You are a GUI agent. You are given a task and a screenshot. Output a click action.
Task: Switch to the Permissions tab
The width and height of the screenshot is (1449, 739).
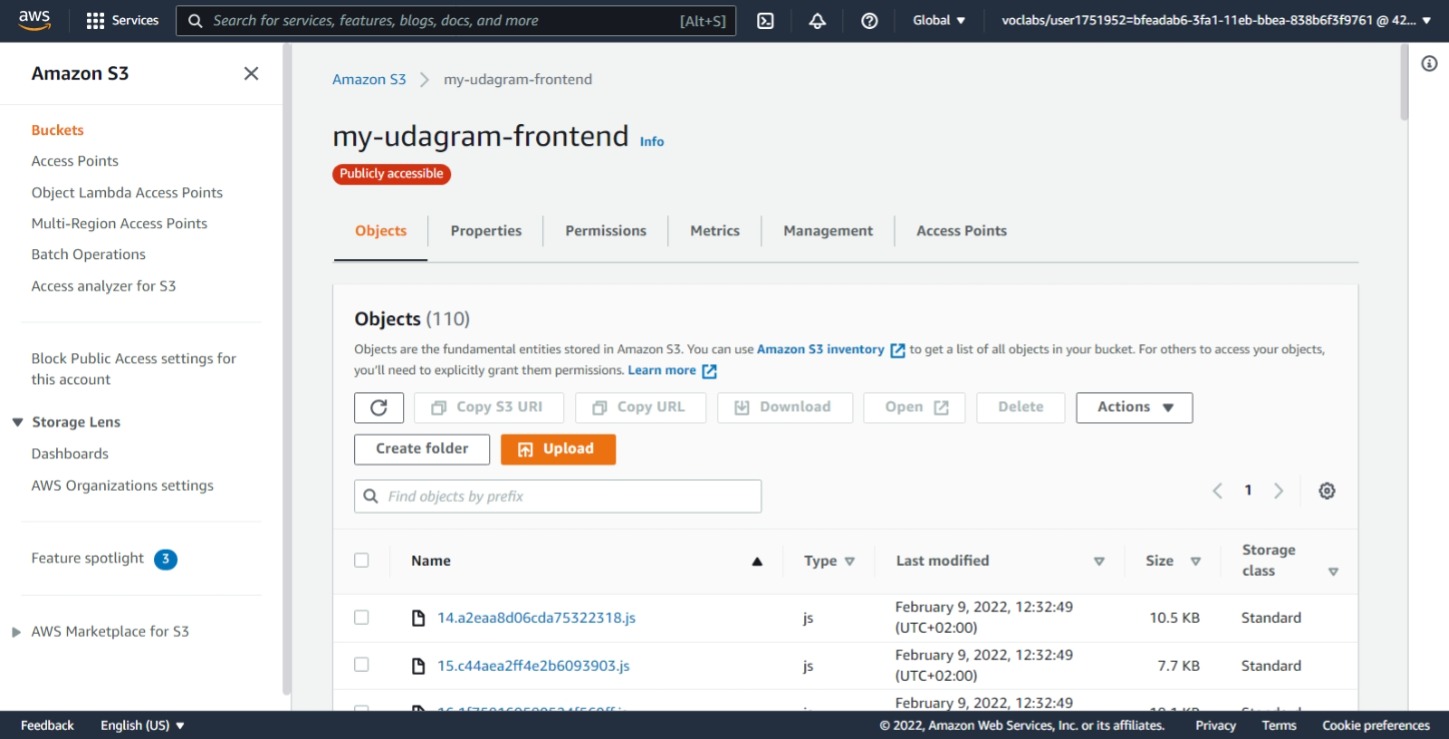[605, 230]
